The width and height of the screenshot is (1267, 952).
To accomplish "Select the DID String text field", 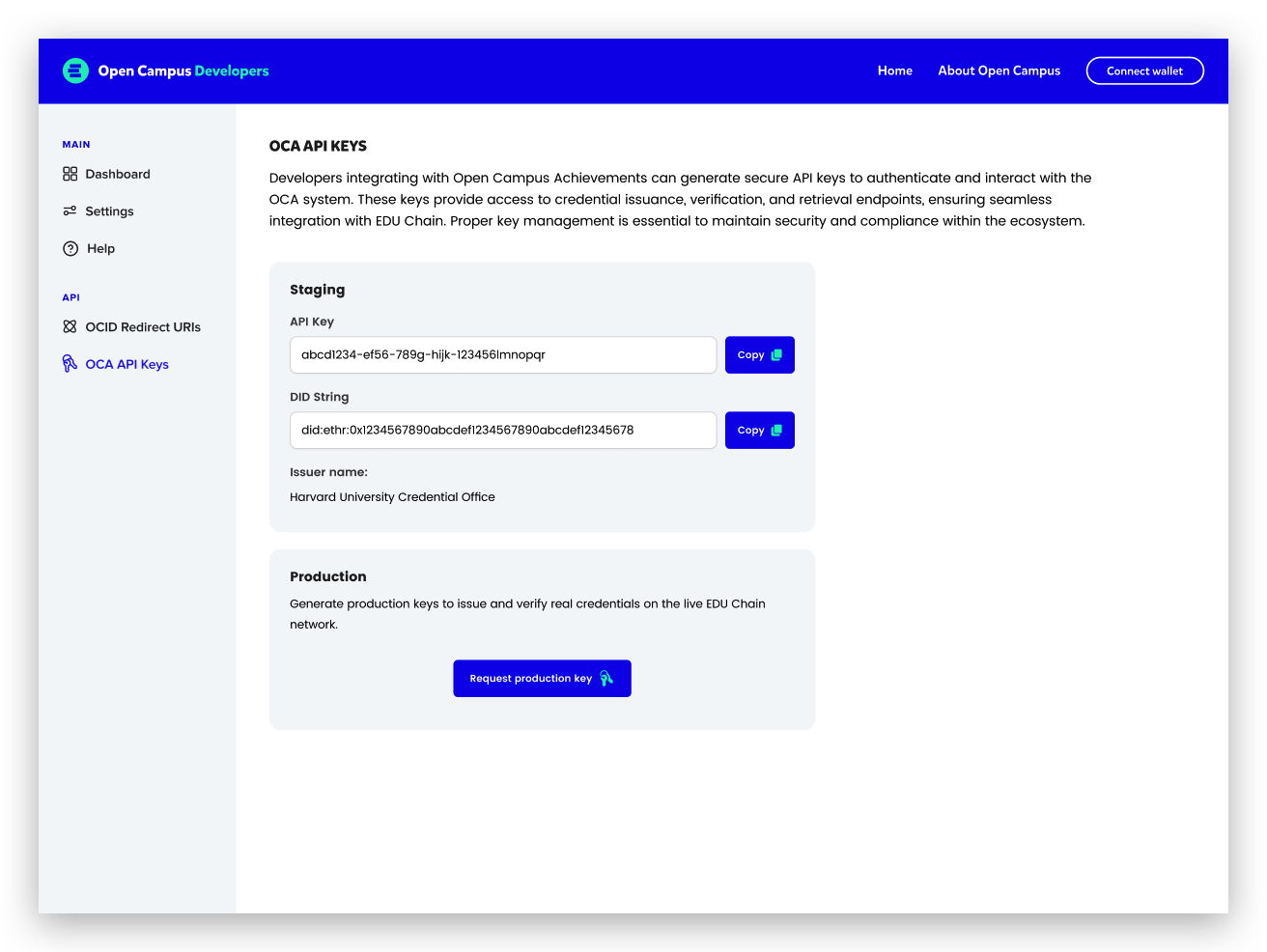I will [503, 431].
